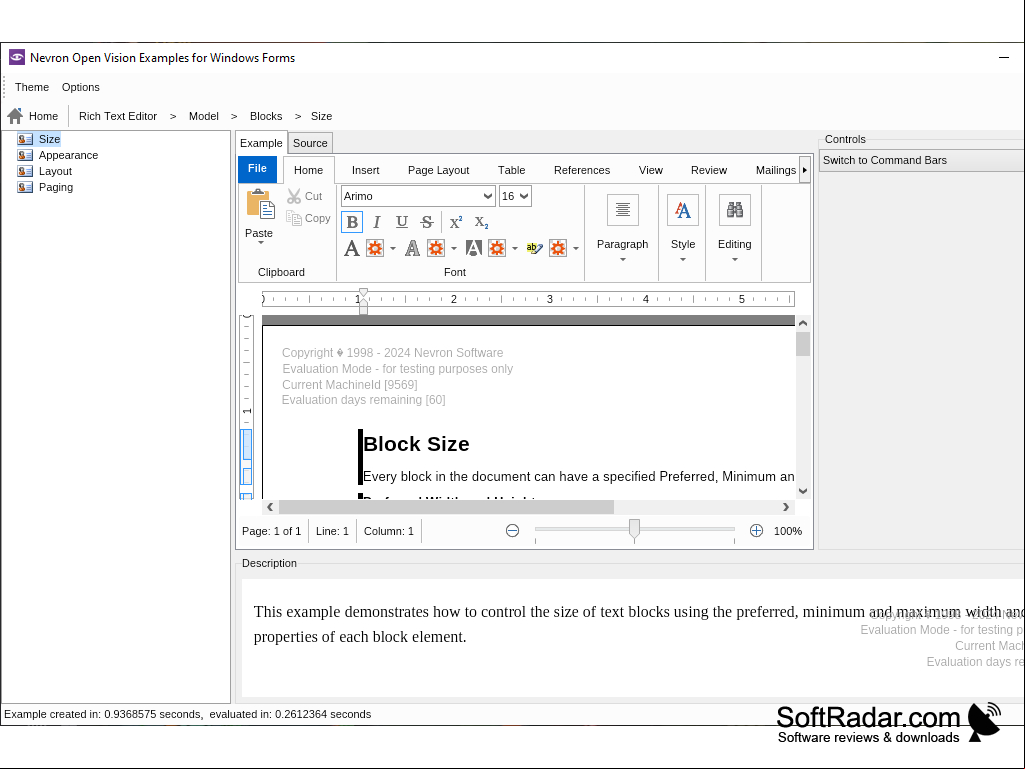The width and height of the screenshot is (1025, 769).
Task: Switch to the Insert ribbon tab
Action: click(x=365, y=170)
